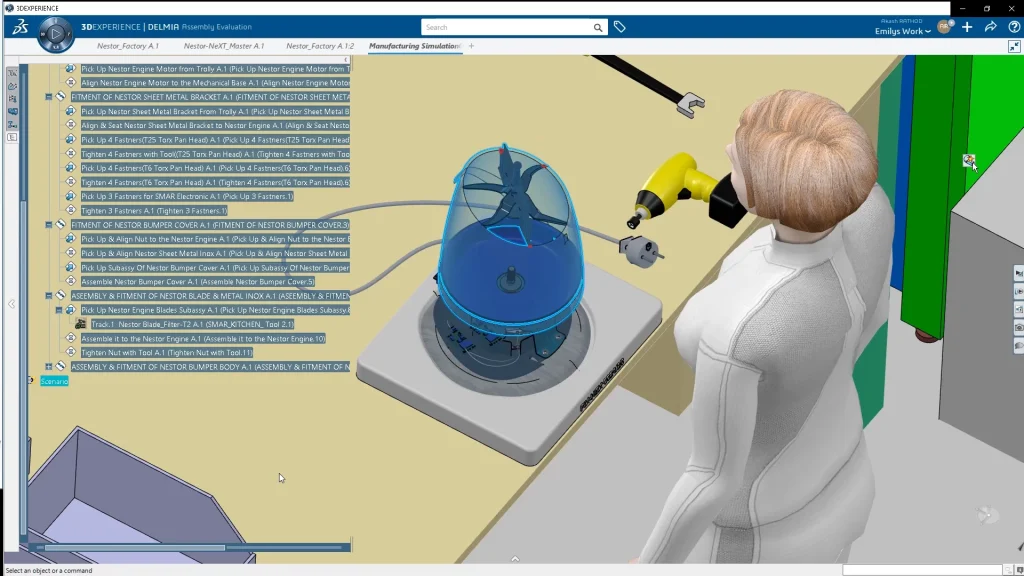This screenshot has height=576, width=1024.
Task: Click the Share arrow icon
Action: coord(990,27)
